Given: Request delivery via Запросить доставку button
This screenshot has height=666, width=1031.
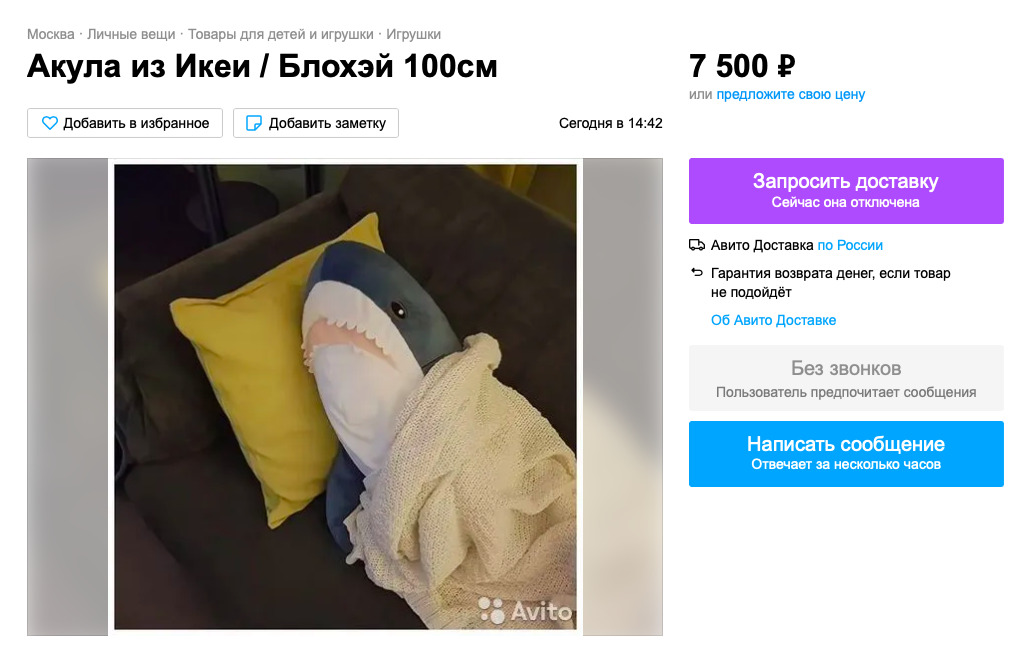Looking at the screenshot, I should point(846,191).
